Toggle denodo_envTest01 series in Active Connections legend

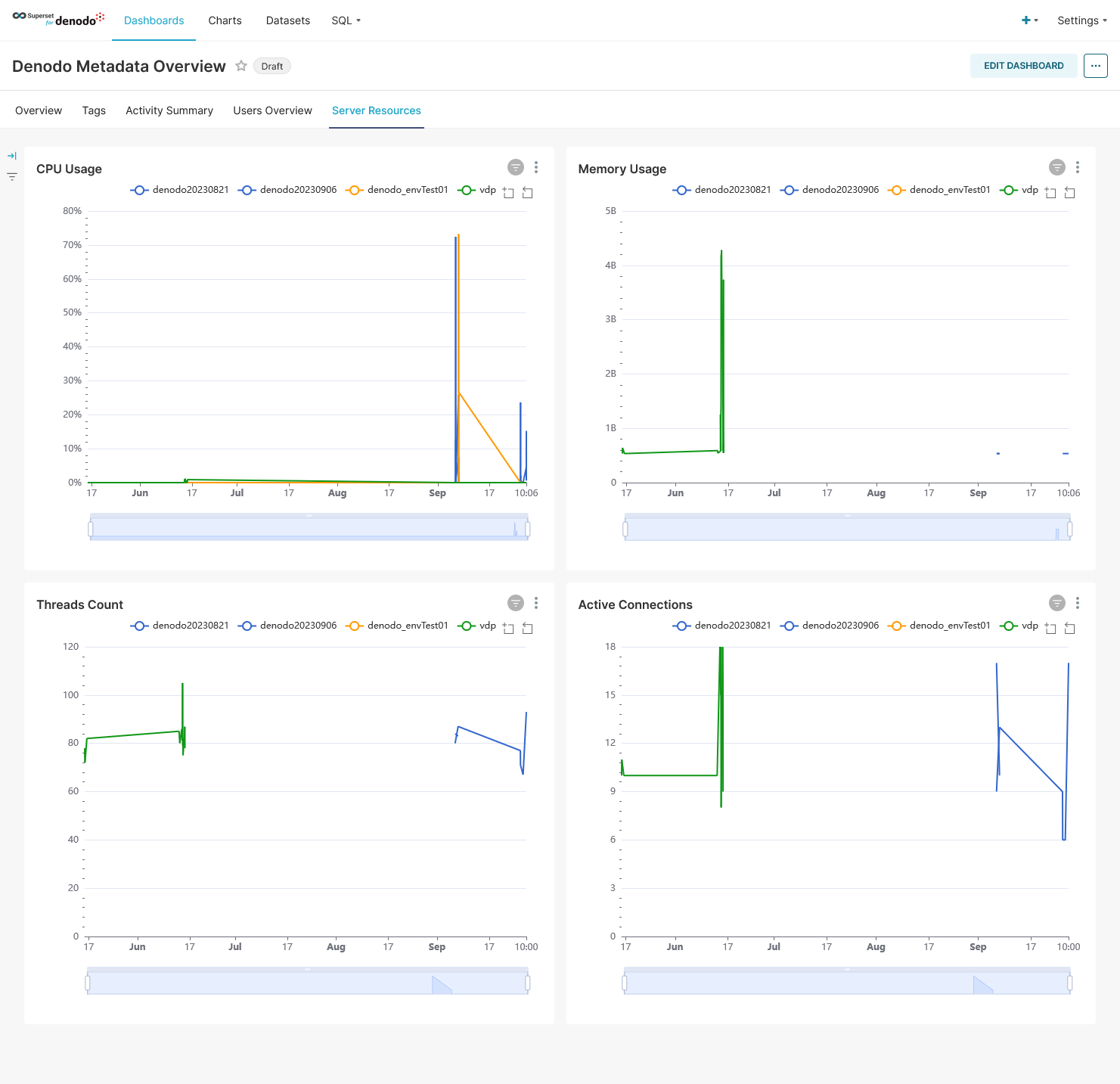coord(939,626)
